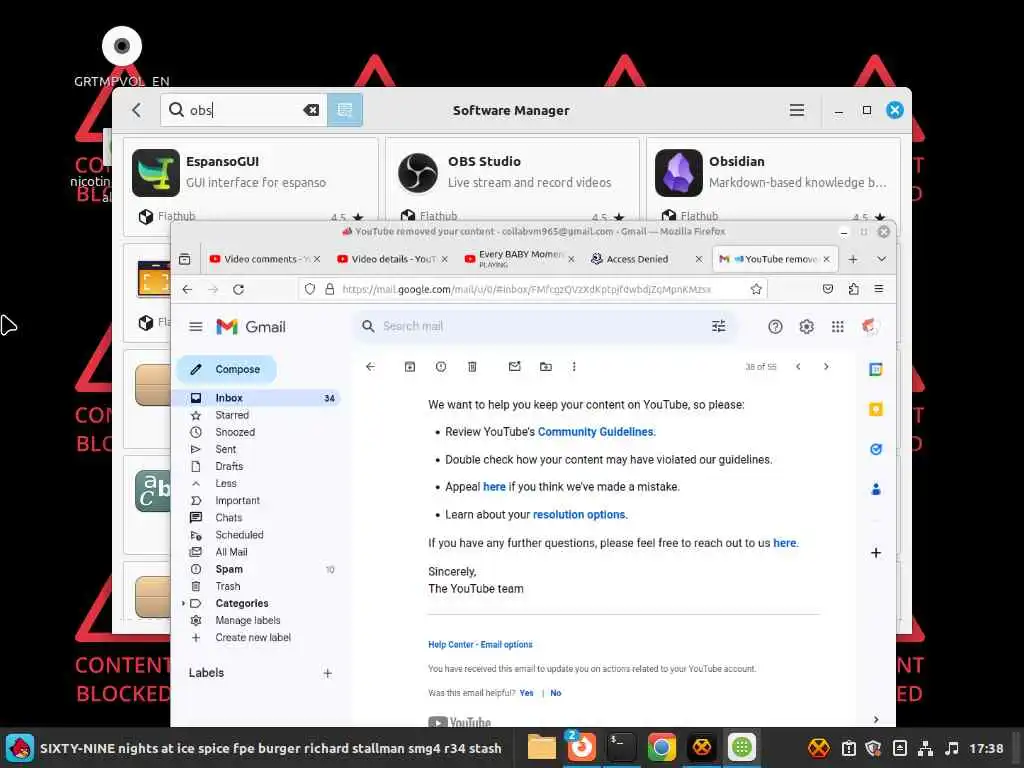
Task: Click the Gmail logo
Action: point(251,327)
